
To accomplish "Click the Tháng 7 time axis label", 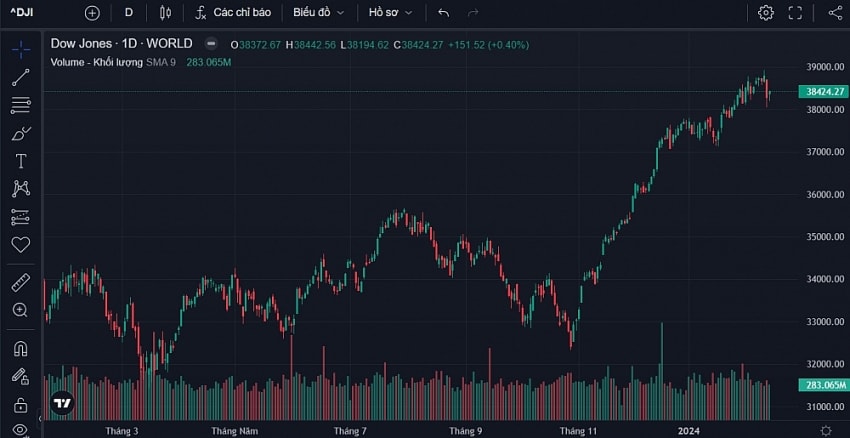I will [350, 431].
